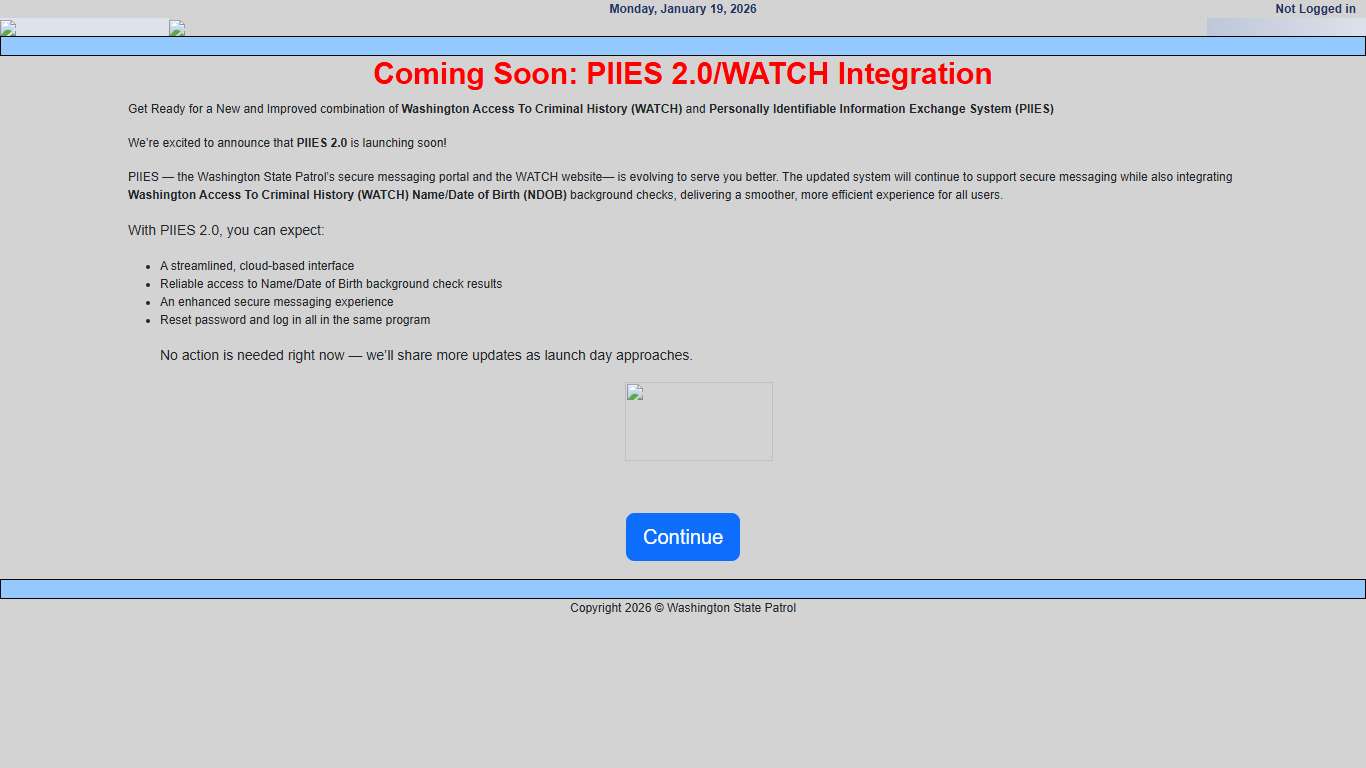The width and height of the screenshot is (1366, 768).
Task: Click the blue footer bar above copyright
Action: click(682, 589)
